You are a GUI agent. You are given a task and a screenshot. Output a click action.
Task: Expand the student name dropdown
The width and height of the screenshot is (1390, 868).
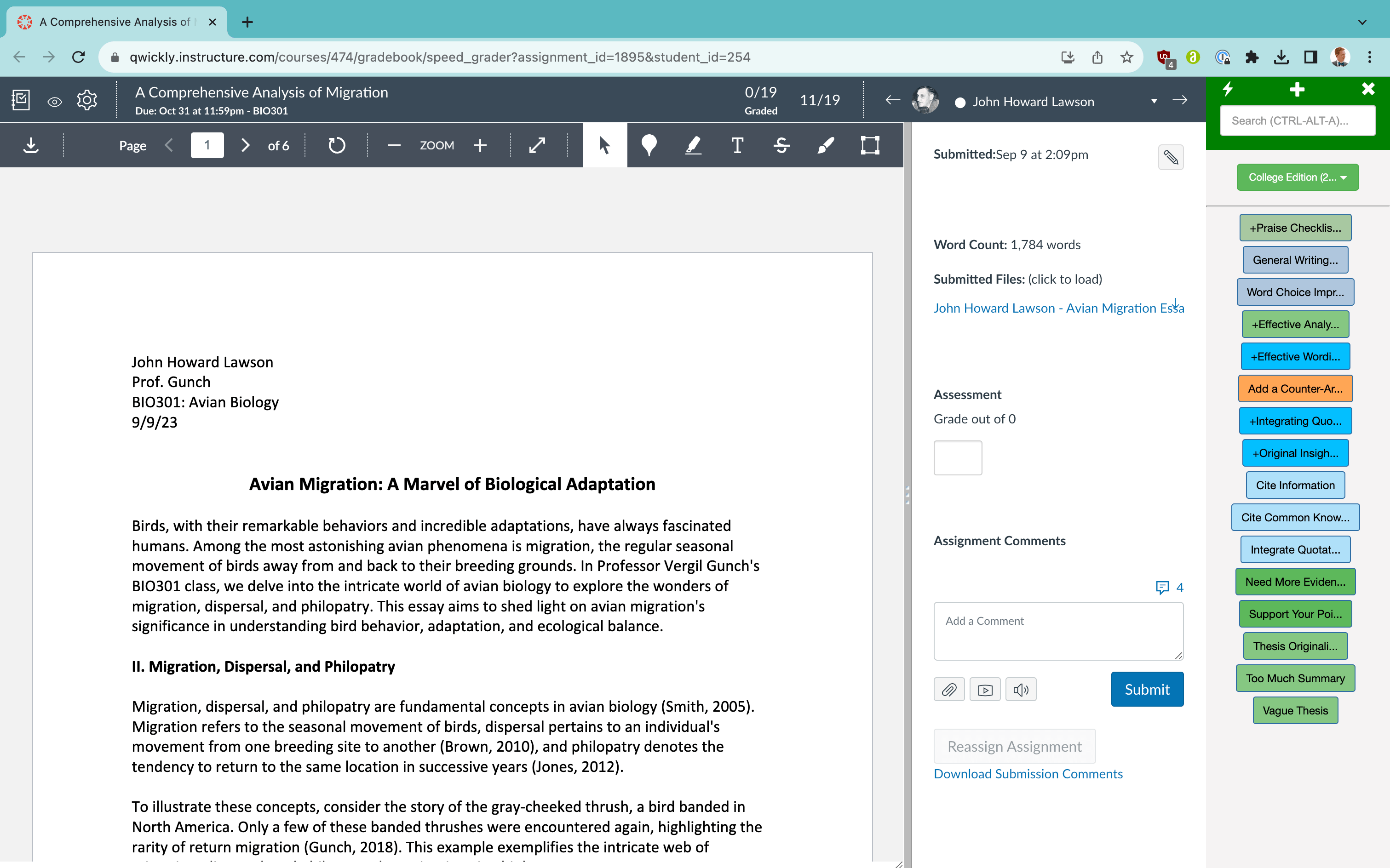[x=1154, y=101]
